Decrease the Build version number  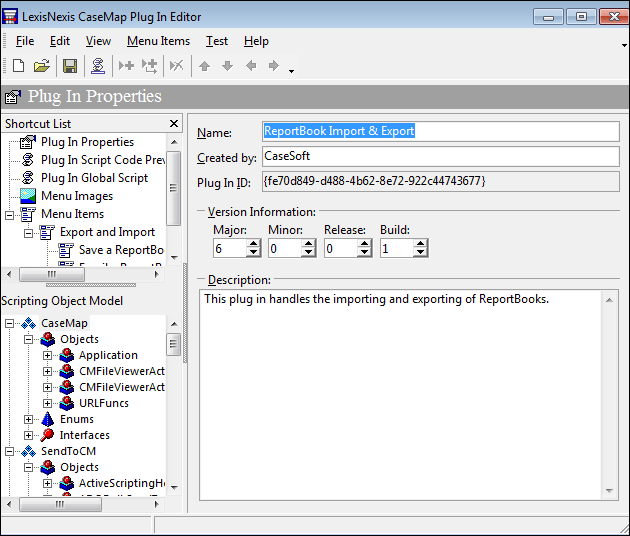pyautogui.click(x=420, y=253)
